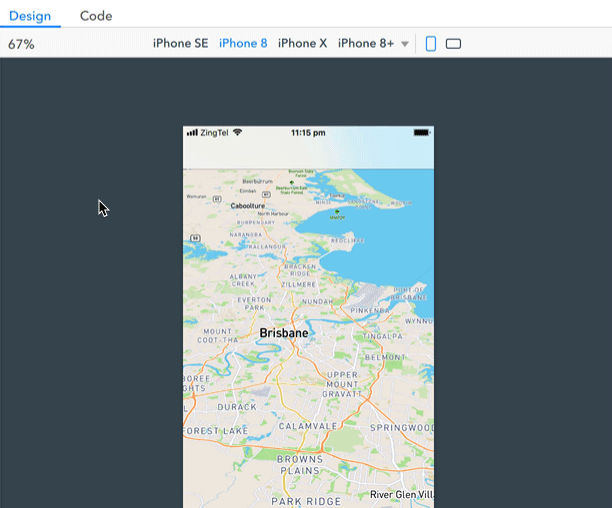The image size is (612, 508).
Task: Switch to portrait orientation icon
Action: [x=431, y=44]
